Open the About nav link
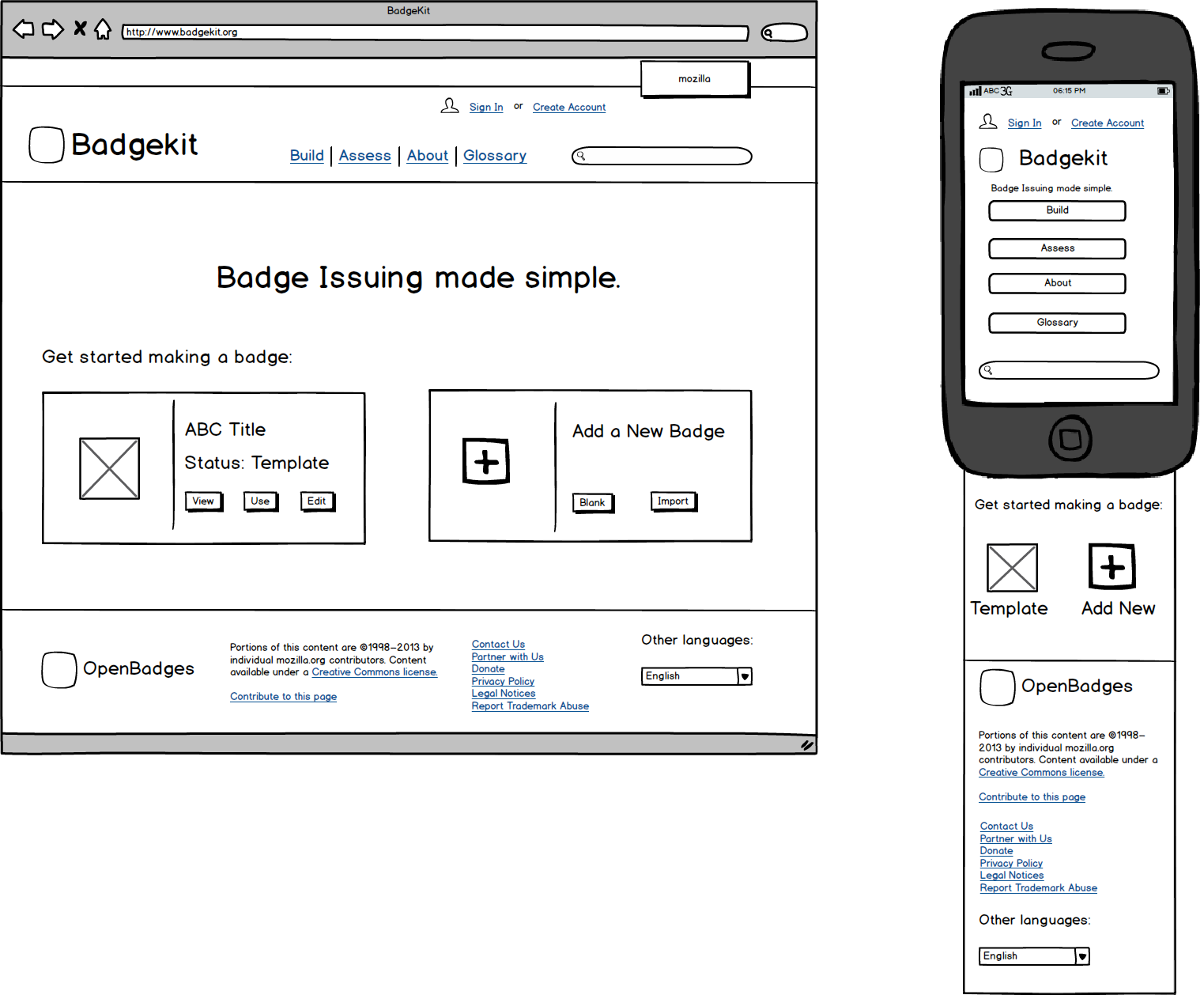Screen dimensions: 1204x995 (428, 156)
